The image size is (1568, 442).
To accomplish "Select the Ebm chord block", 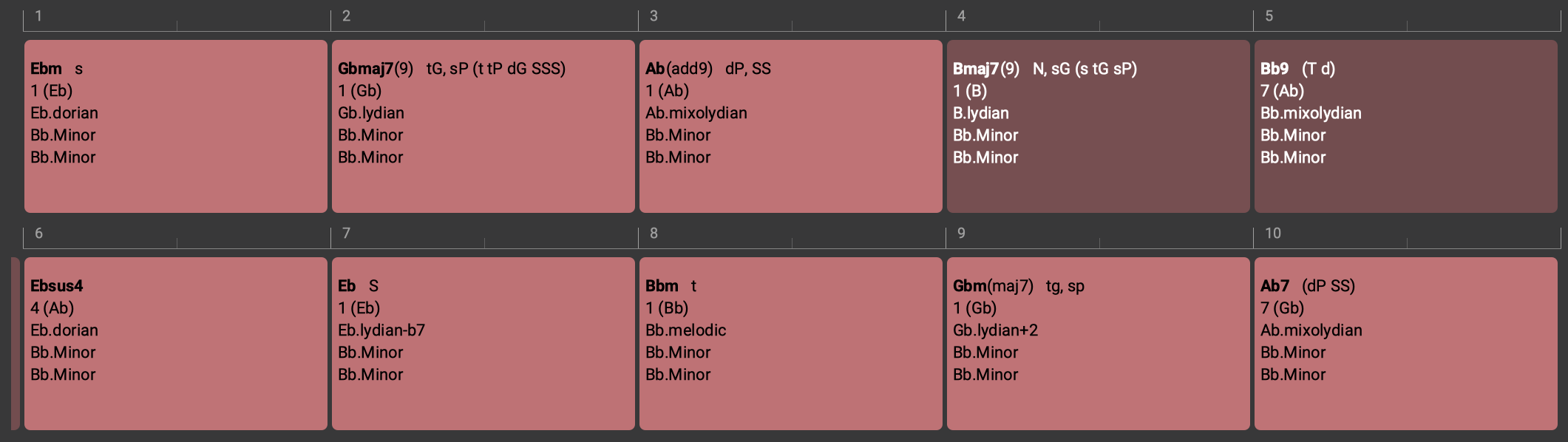I will click(175, 126).
